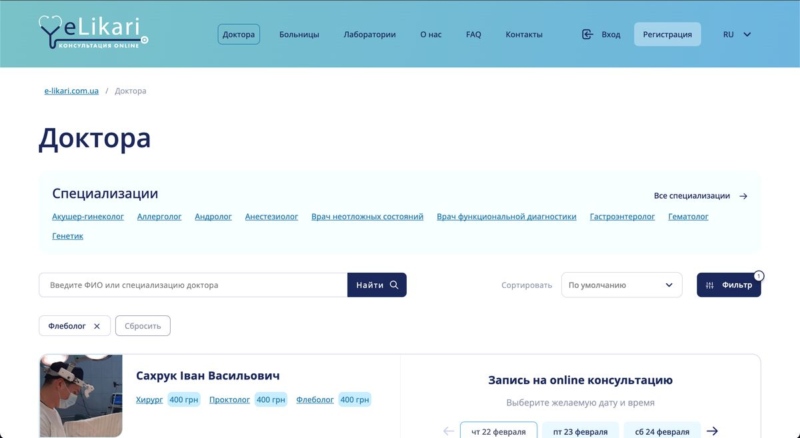Image resolution: width=800 pixels, height=438 pixels.
Task: Click the magnifier icon in Найти button
Action: tap(394, 285)
